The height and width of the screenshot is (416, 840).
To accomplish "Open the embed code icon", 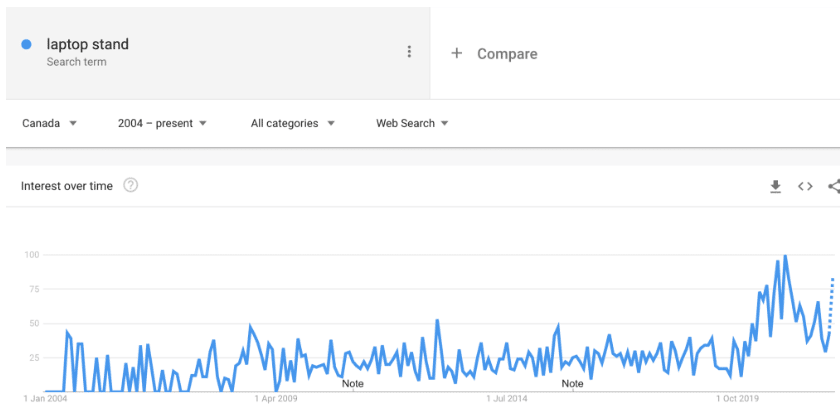I will (x=805, y=186).
